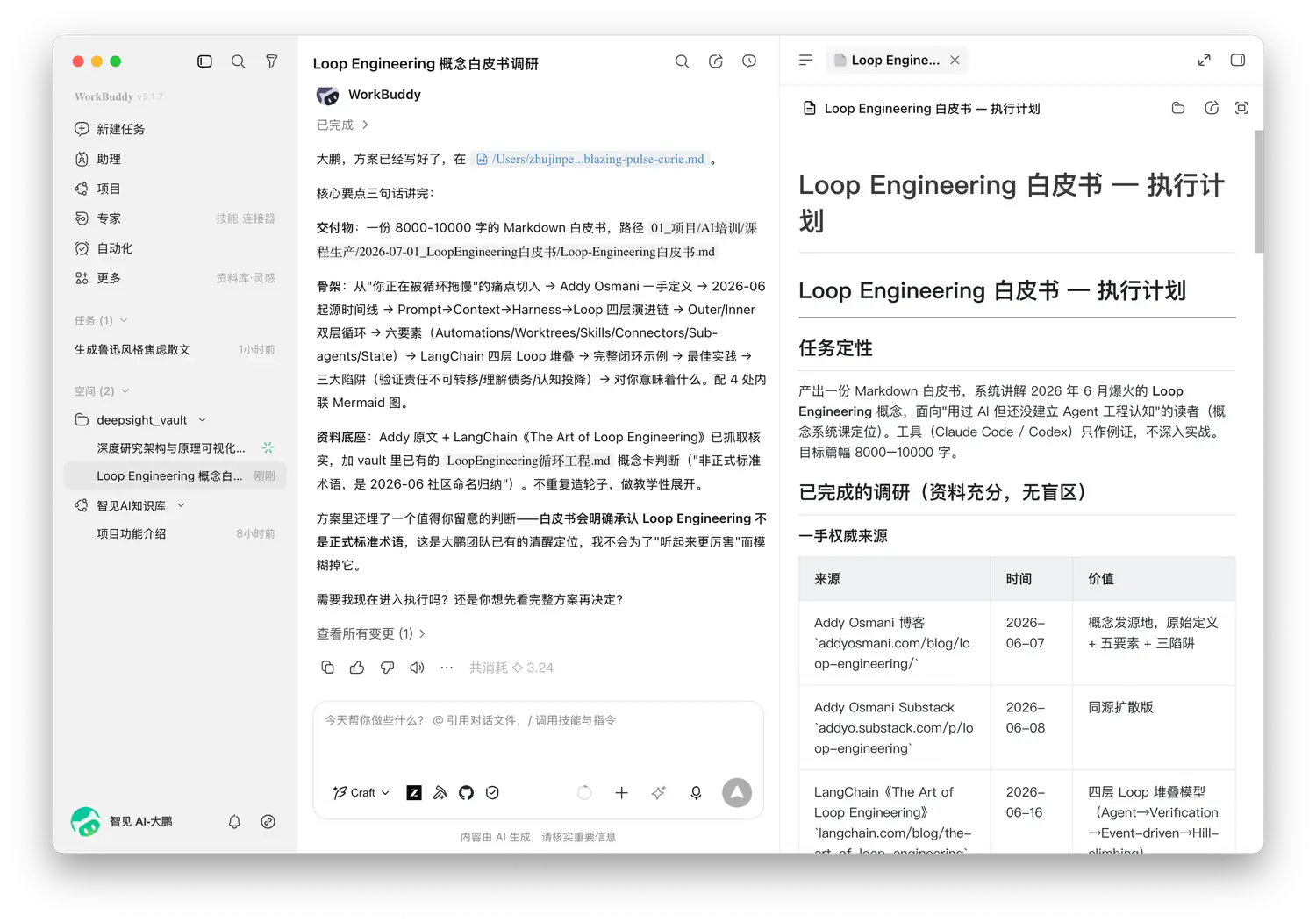
Task: Collapse the 空间 (2) section
Action: click(x=102, y=391)
